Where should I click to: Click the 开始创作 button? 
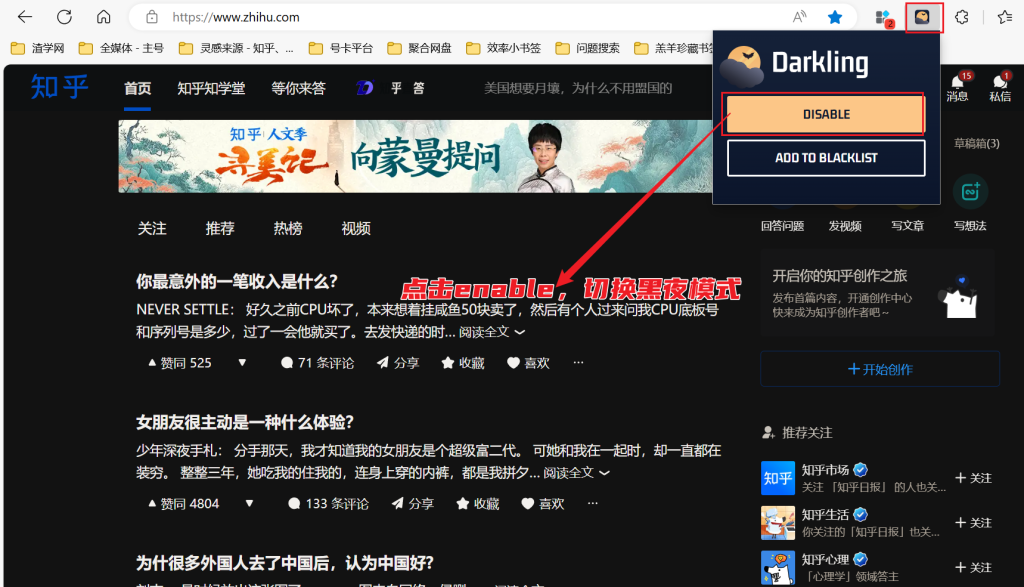click(x=879, y=369)
